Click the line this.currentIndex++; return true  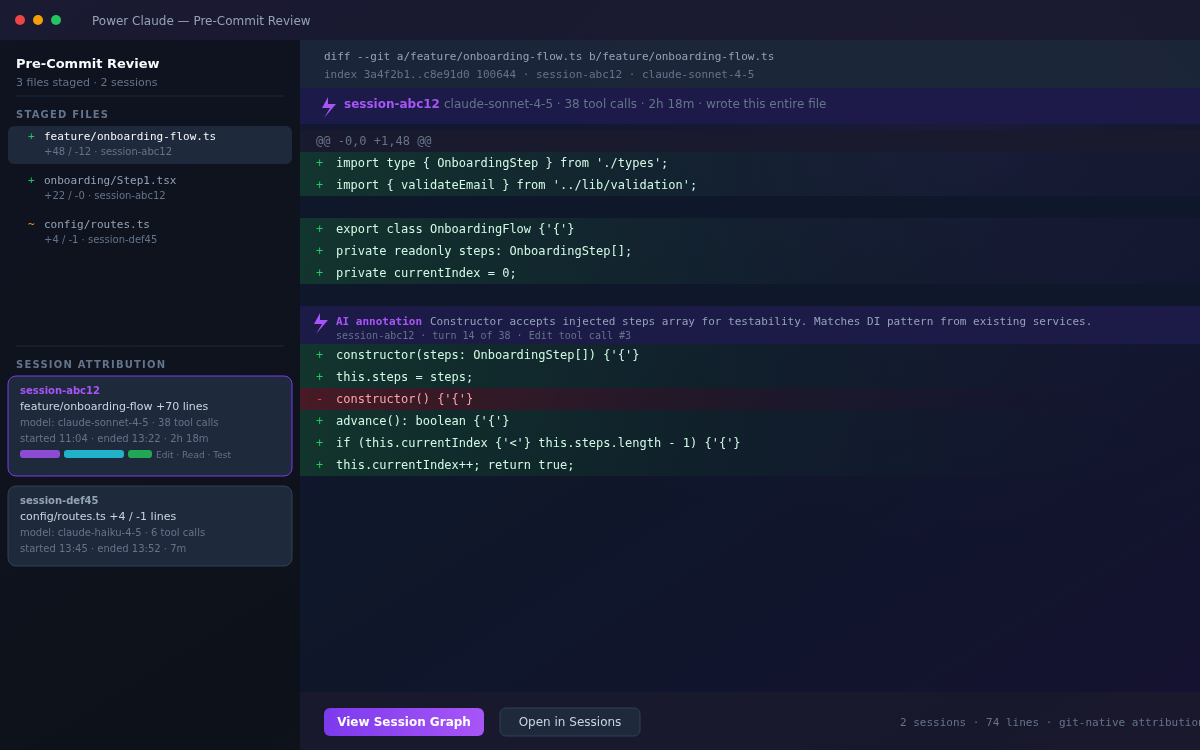[x=750, y=465]
